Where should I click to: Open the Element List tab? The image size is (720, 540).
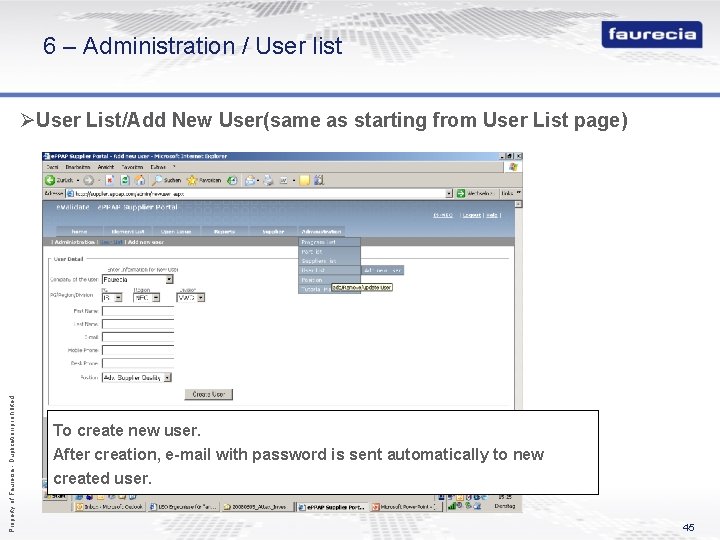pos(128,231)
